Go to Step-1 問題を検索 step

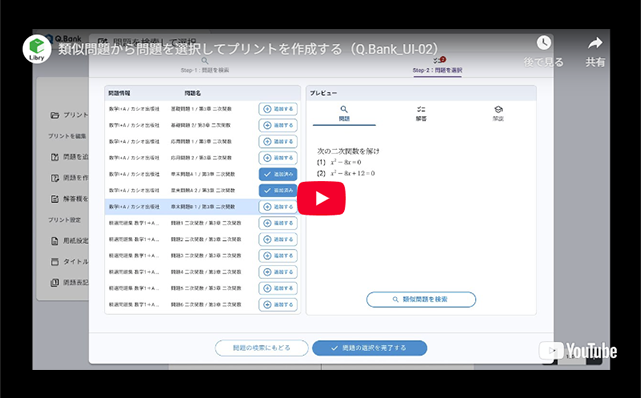(x=205, y=65)
